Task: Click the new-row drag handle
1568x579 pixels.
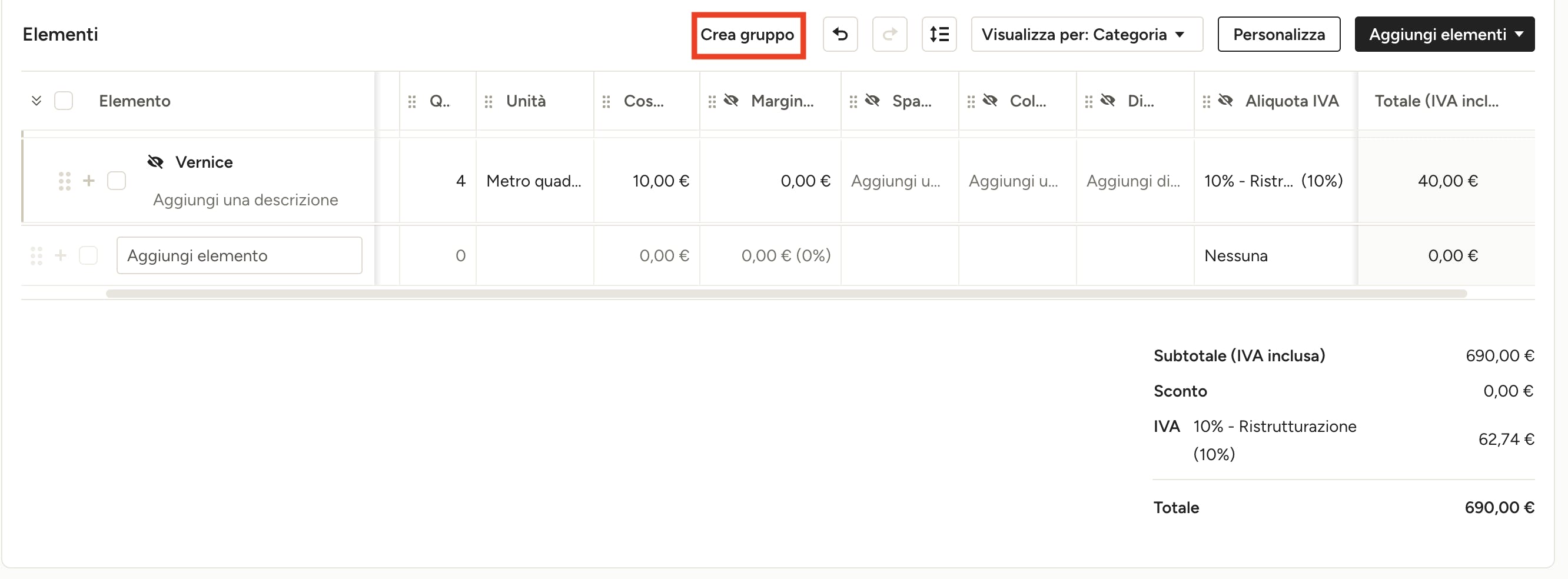Action: click(36, 256)
